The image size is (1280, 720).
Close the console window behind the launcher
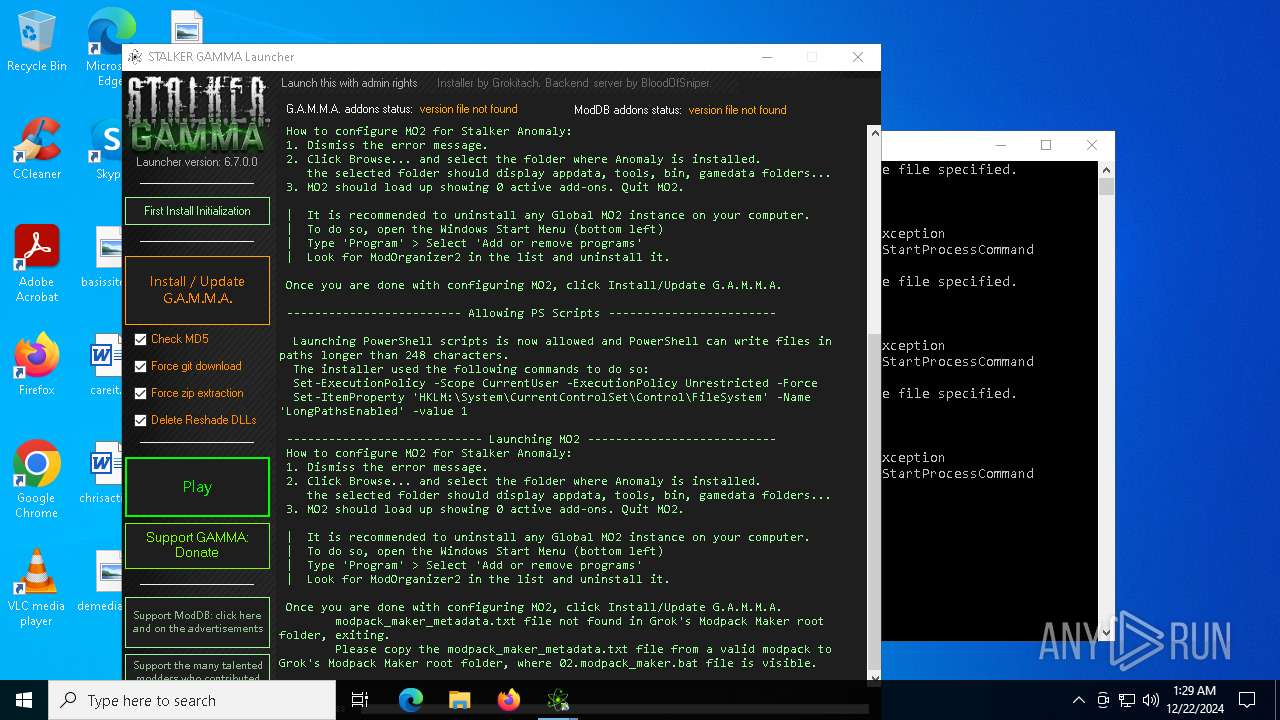click(1092, 145)
